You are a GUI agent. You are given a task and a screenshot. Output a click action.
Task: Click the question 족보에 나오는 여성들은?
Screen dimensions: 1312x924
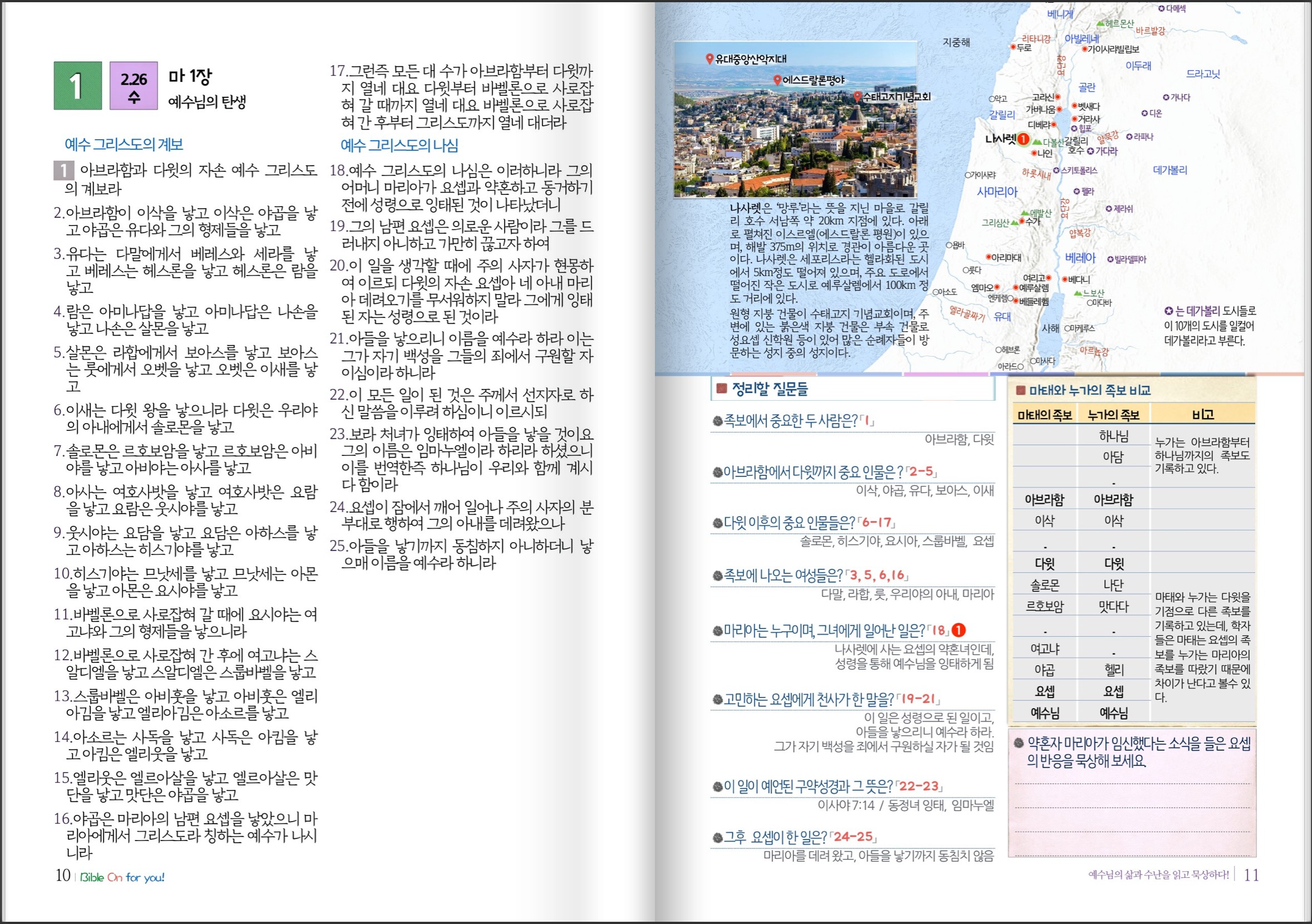point(783,575)
